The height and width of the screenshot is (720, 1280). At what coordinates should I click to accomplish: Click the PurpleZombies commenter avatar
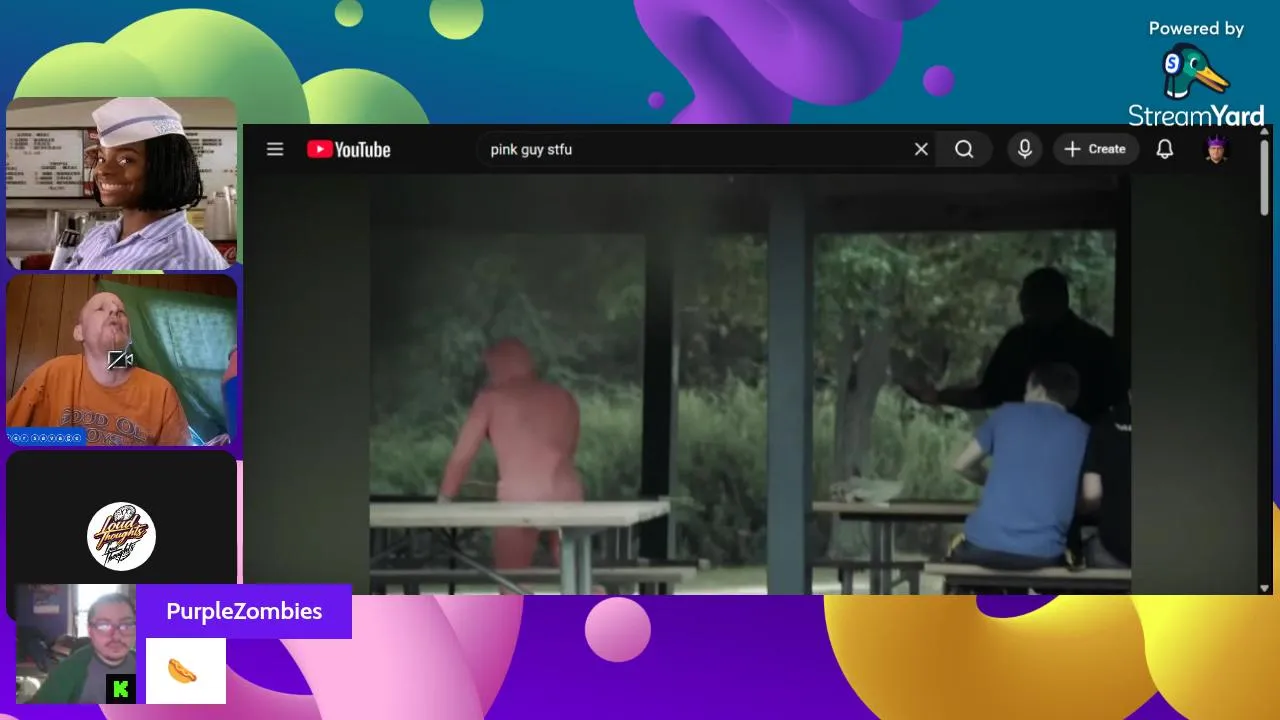tap(76, 644)
